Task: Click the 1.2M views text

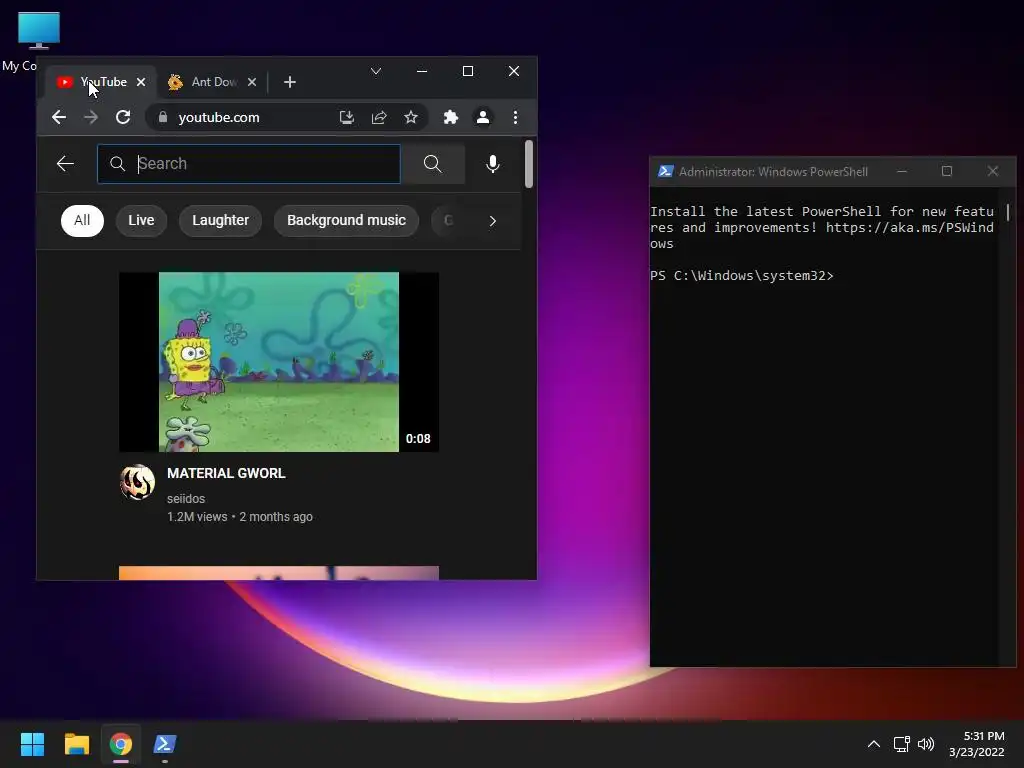Action: 197,517
